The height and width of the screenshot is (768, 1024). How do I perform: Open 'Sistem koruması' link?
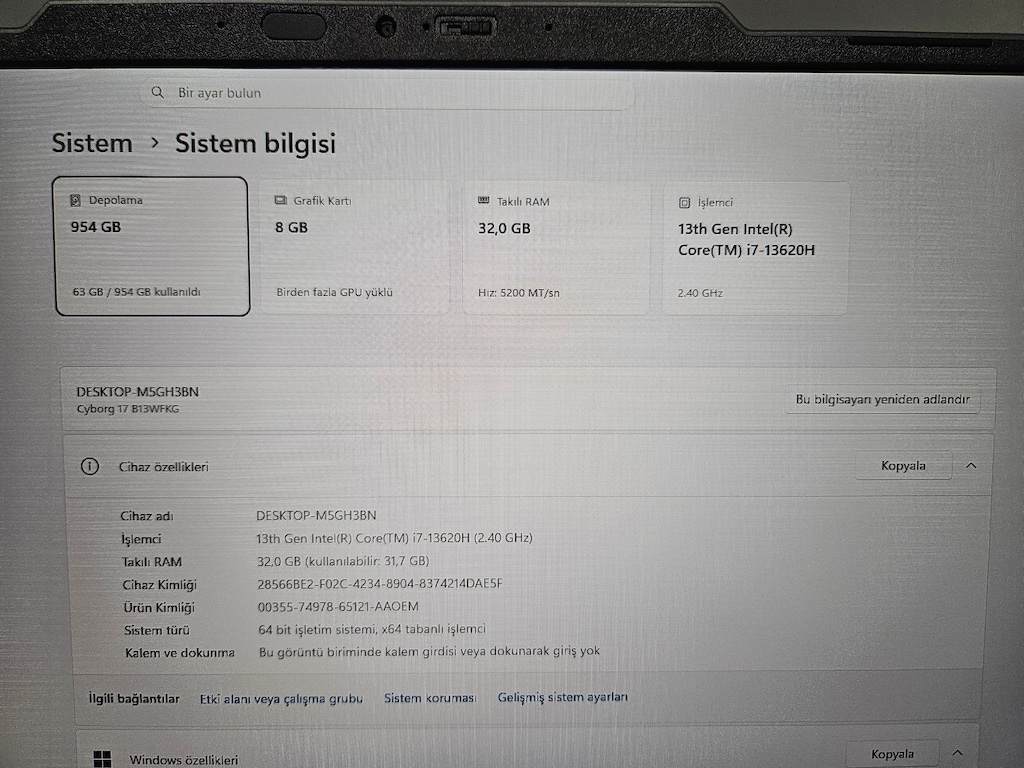pyautogui.click(x=430, y=698)
